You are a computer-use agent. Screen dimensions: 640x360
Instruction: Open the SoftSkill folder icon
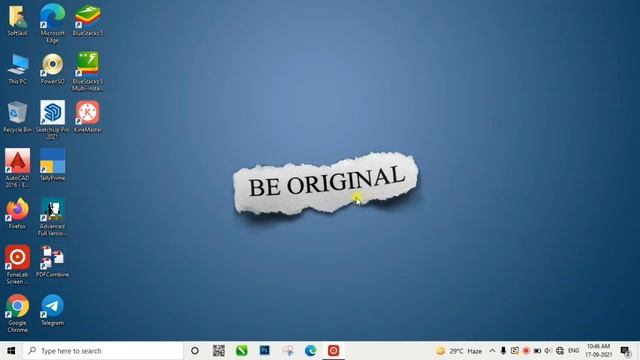(x=17, y=20)
